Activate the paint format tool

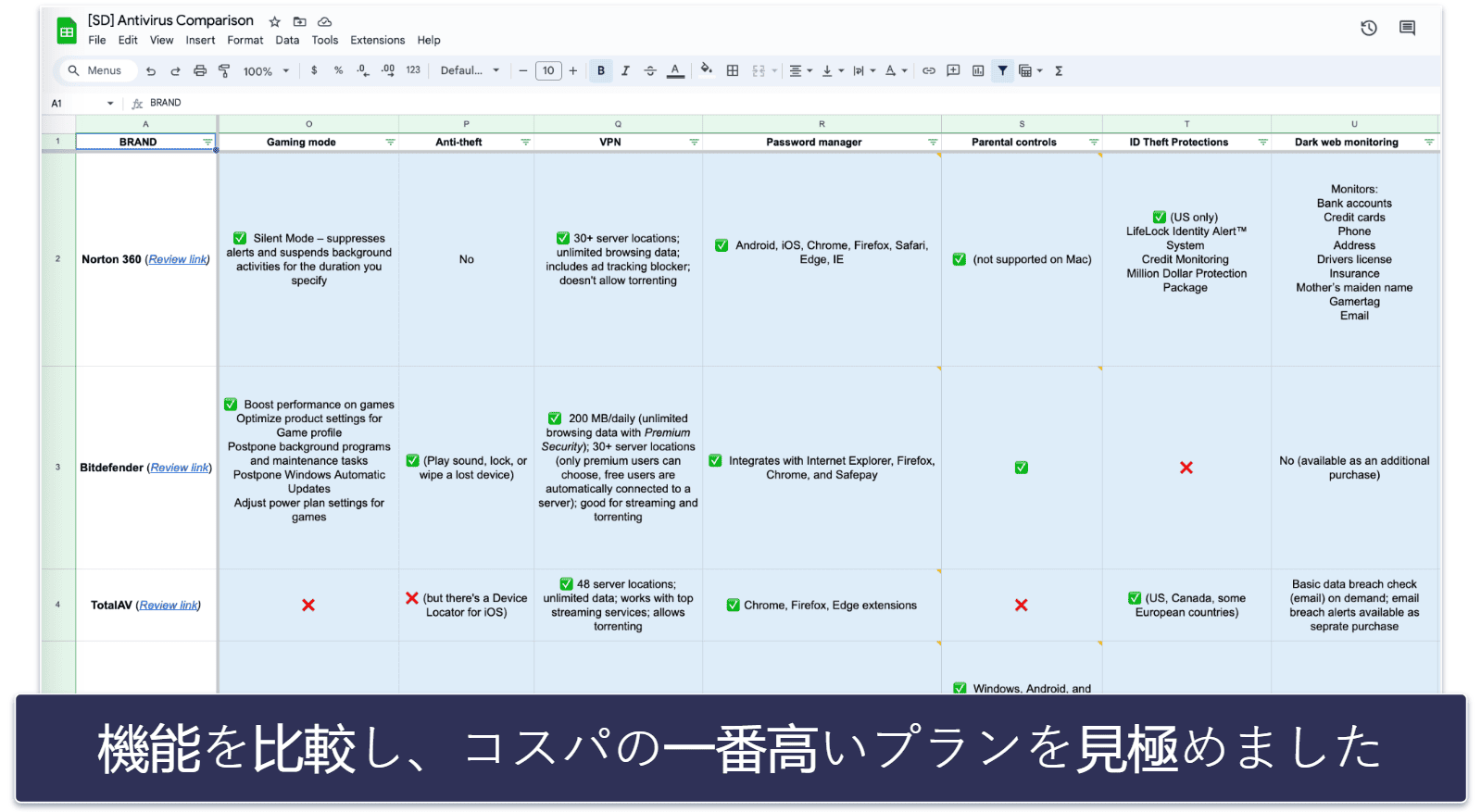[224, 70]
